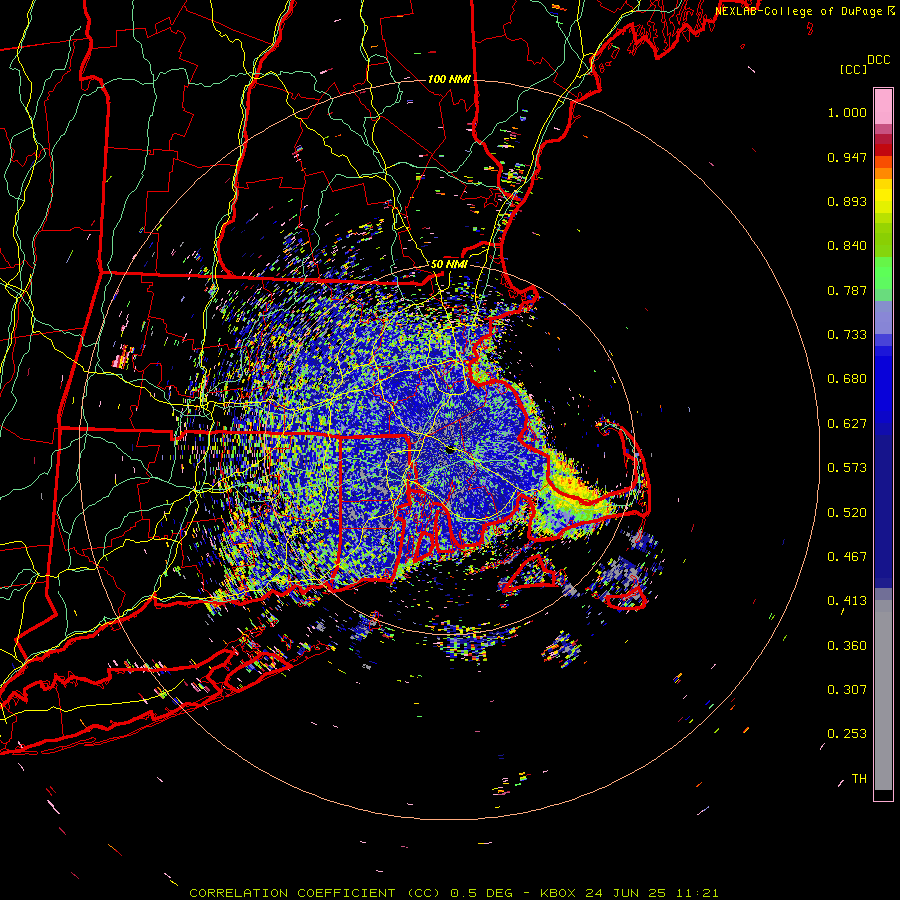Click the 1.000 value on the color scale
The height and width of the screenshot is (900, 900).
[847, 112]
